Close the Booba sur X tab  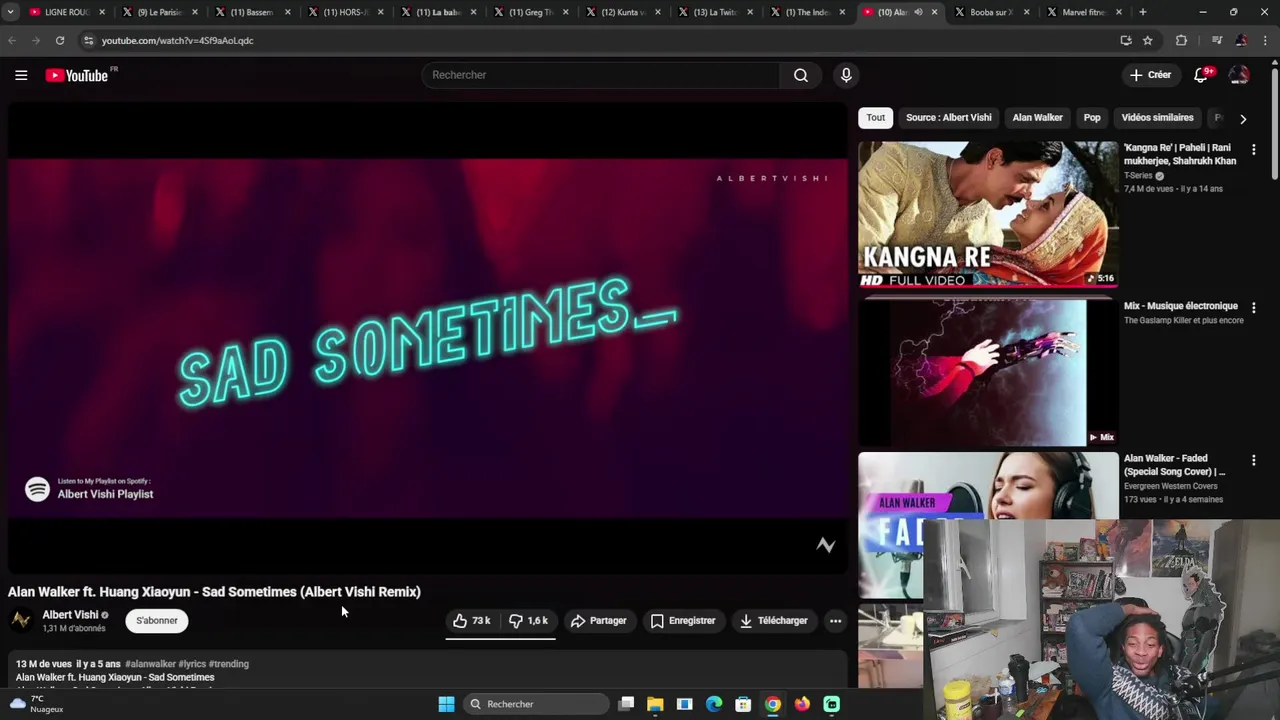pos(1027,12)
